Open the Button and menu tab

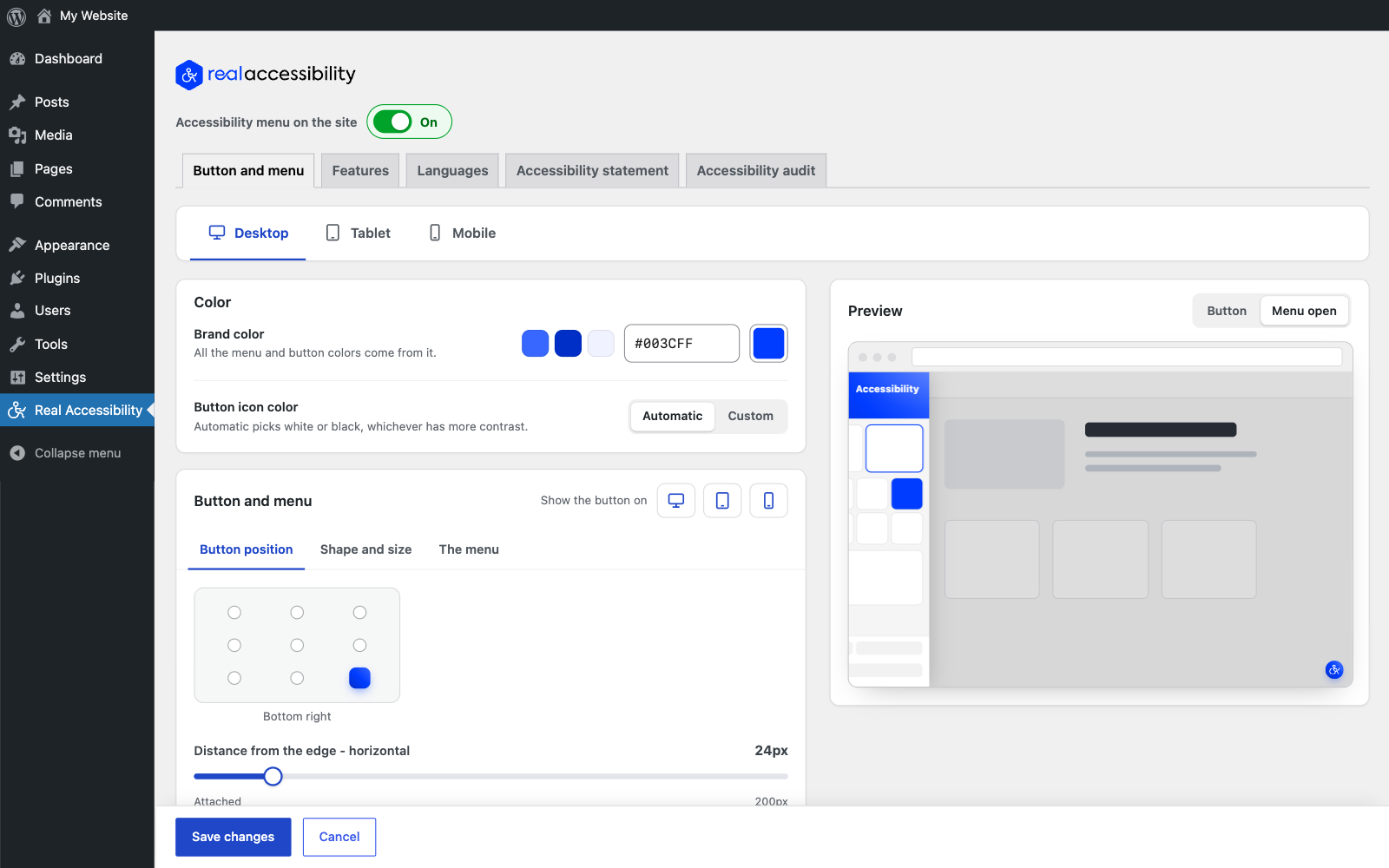point(248,171)
